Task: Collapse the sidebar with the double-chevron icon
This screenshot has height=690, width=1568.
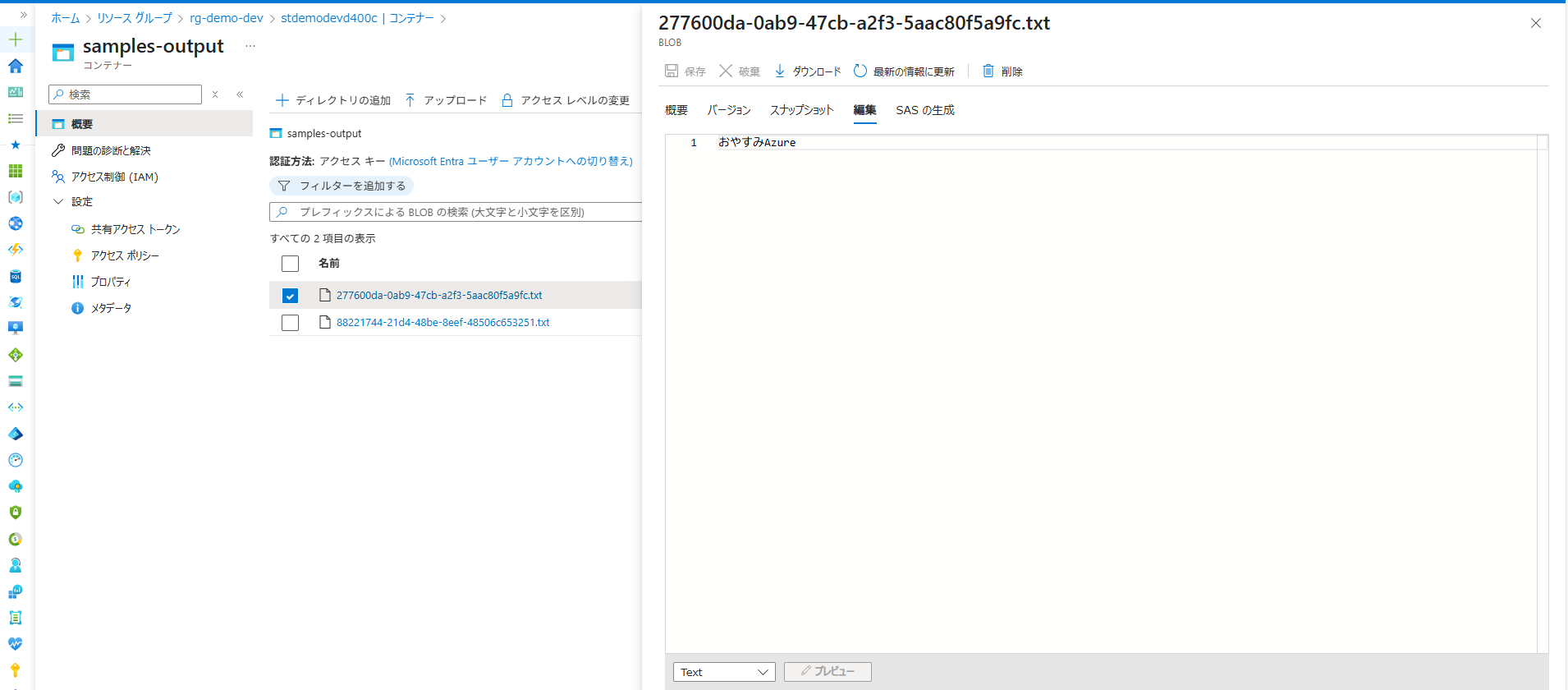Action: point(240,94)
